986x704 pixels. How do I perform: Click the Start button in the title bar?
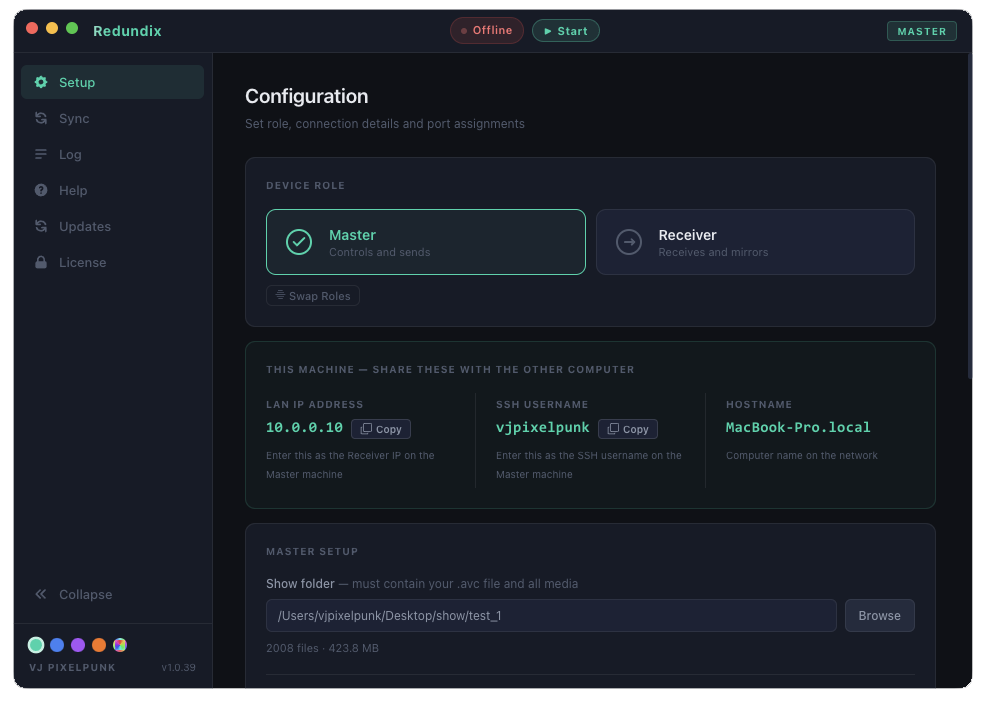(x=566, y=31)
